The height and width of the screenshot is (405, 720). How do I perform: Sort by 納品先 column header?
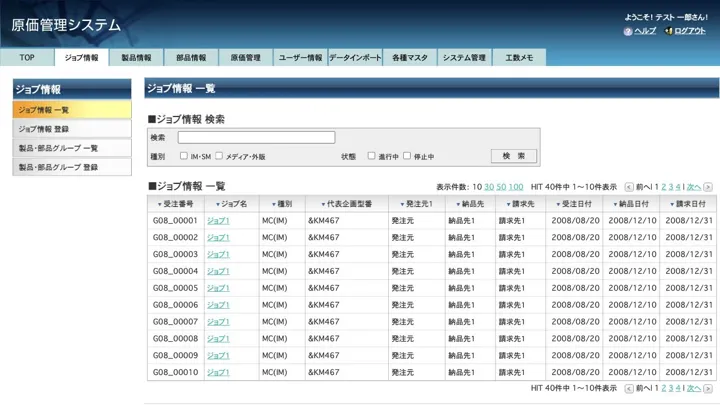pos(470,204)
